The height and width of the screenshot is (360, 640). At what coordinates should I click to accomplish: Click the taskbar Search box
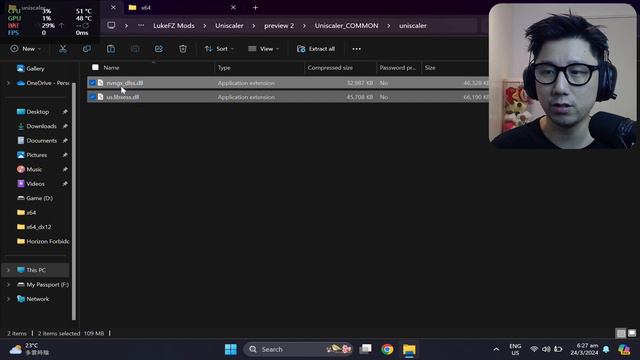[x=298, y=349]
